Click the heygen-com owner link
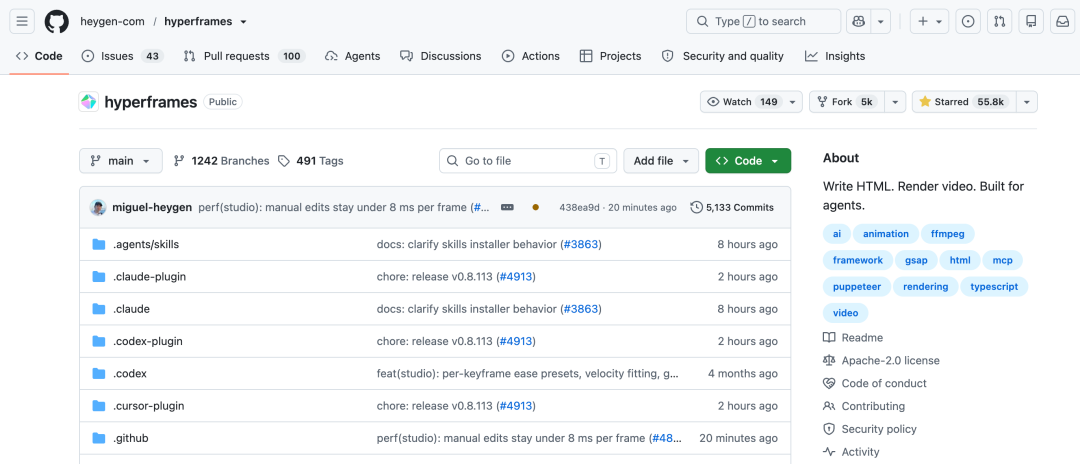Screen dimensions: 1080x464 click(112, 21)
